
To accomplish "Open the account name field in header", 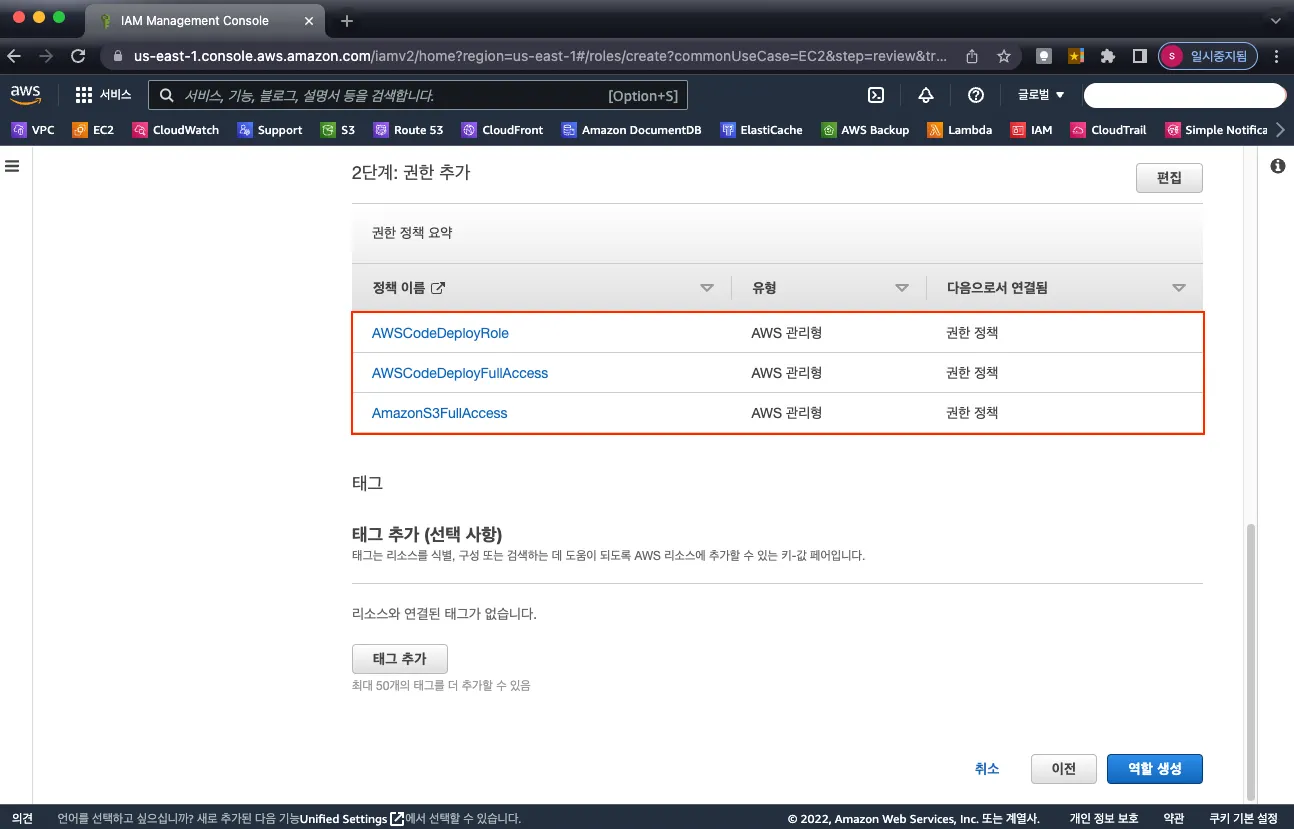I will (1184, 95).
